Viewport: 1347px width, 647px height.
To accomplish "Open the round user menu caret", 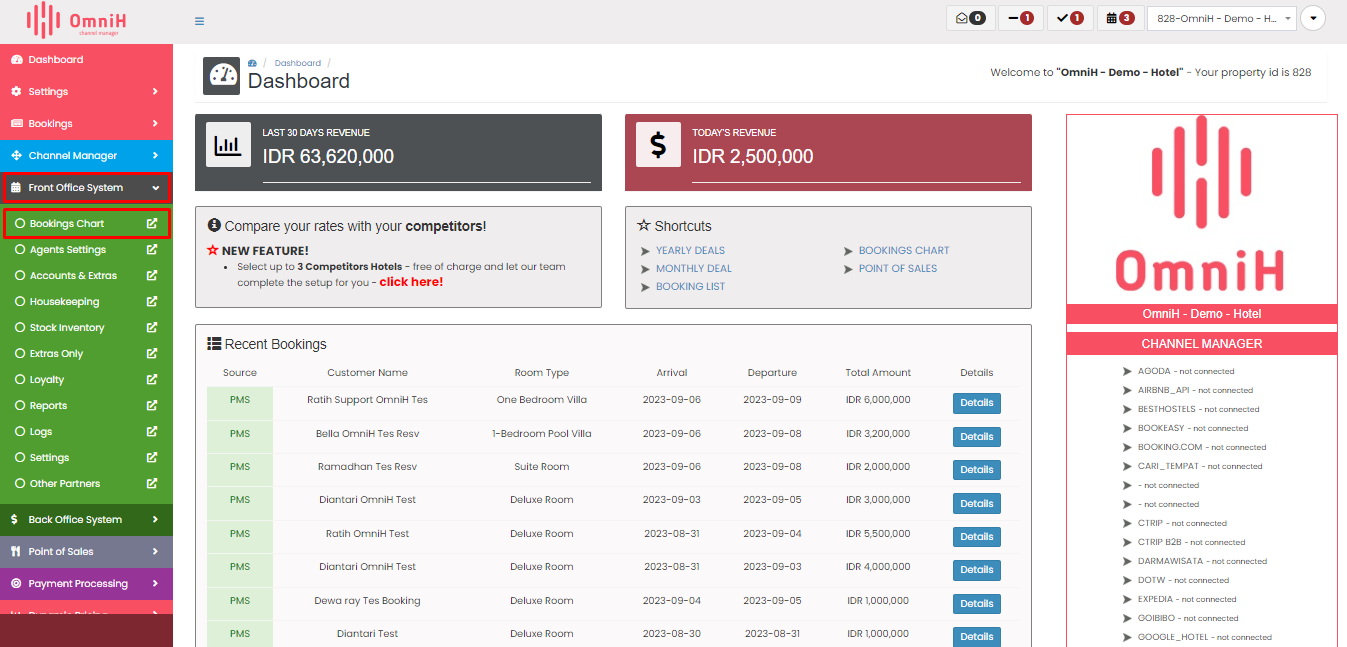I will [1312, 18].
